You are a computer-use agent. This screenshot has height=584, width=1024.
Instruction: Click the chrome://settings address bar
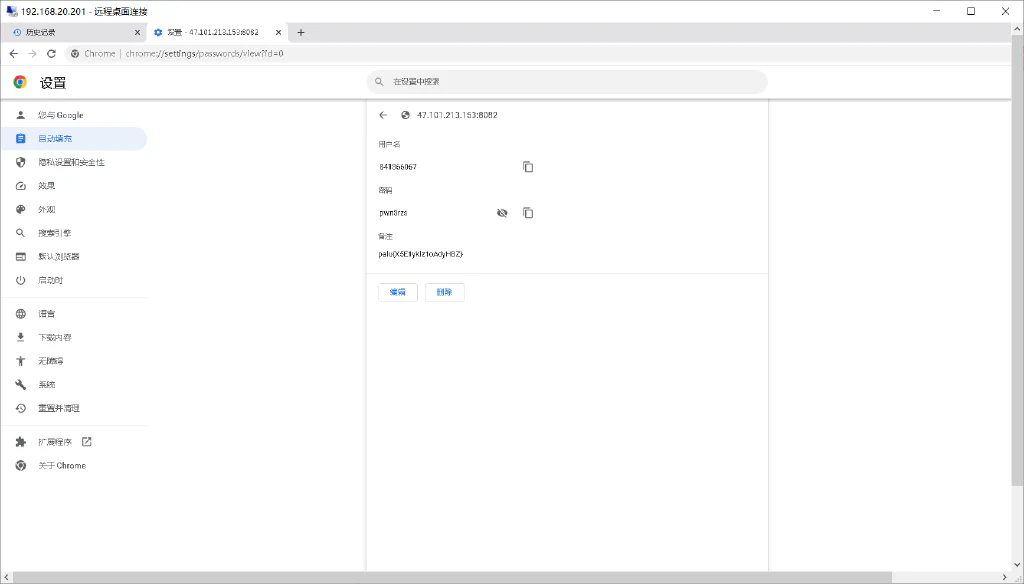pos(536,54)
